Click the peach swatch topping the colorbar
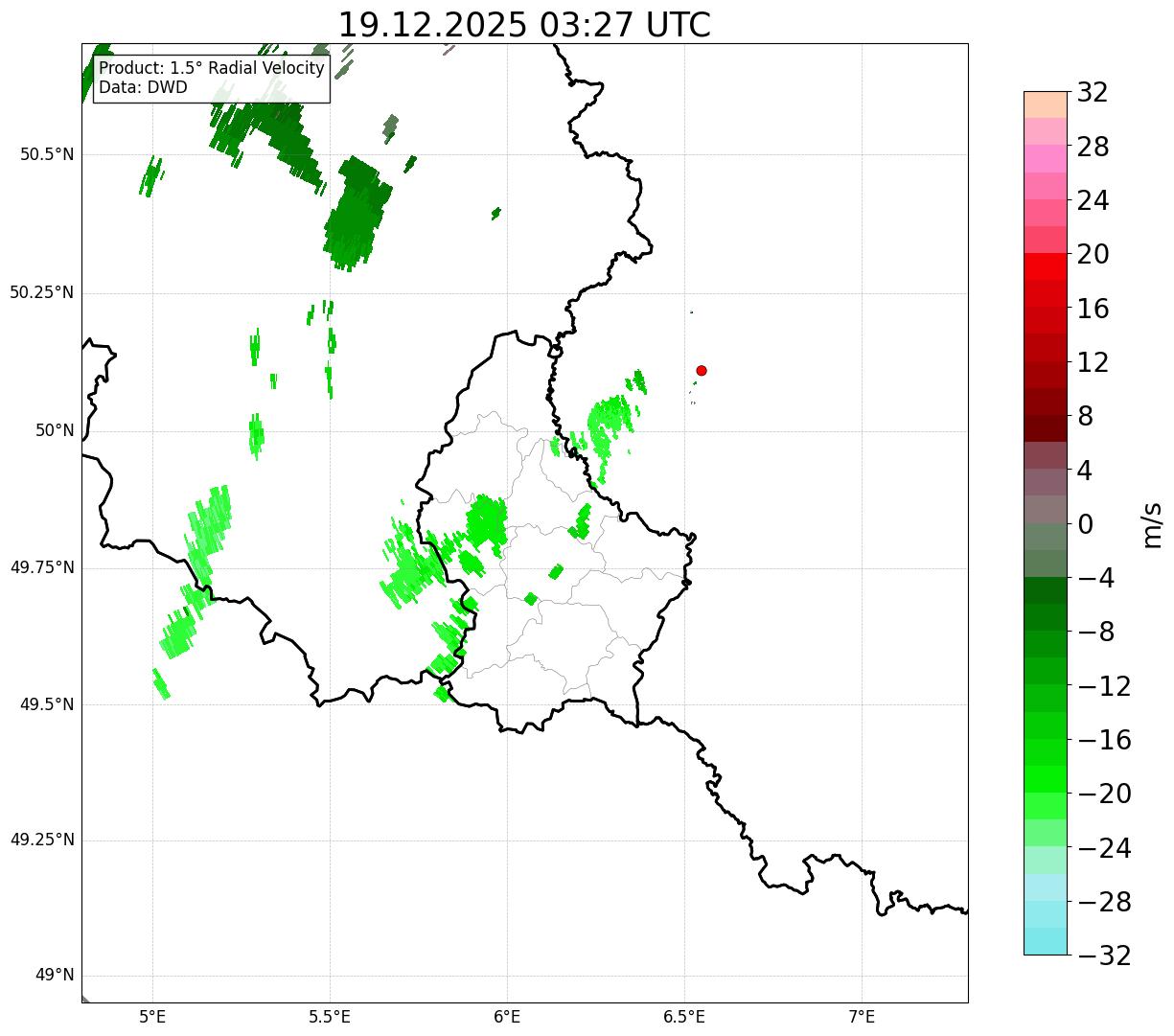1174x1036 pixels. 1046,104
